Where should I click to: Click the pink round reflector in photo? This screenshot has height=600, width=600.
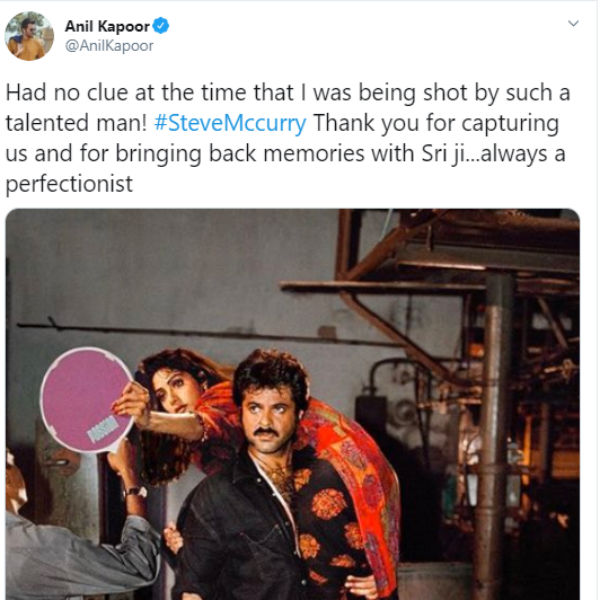(x=86, y=399)
